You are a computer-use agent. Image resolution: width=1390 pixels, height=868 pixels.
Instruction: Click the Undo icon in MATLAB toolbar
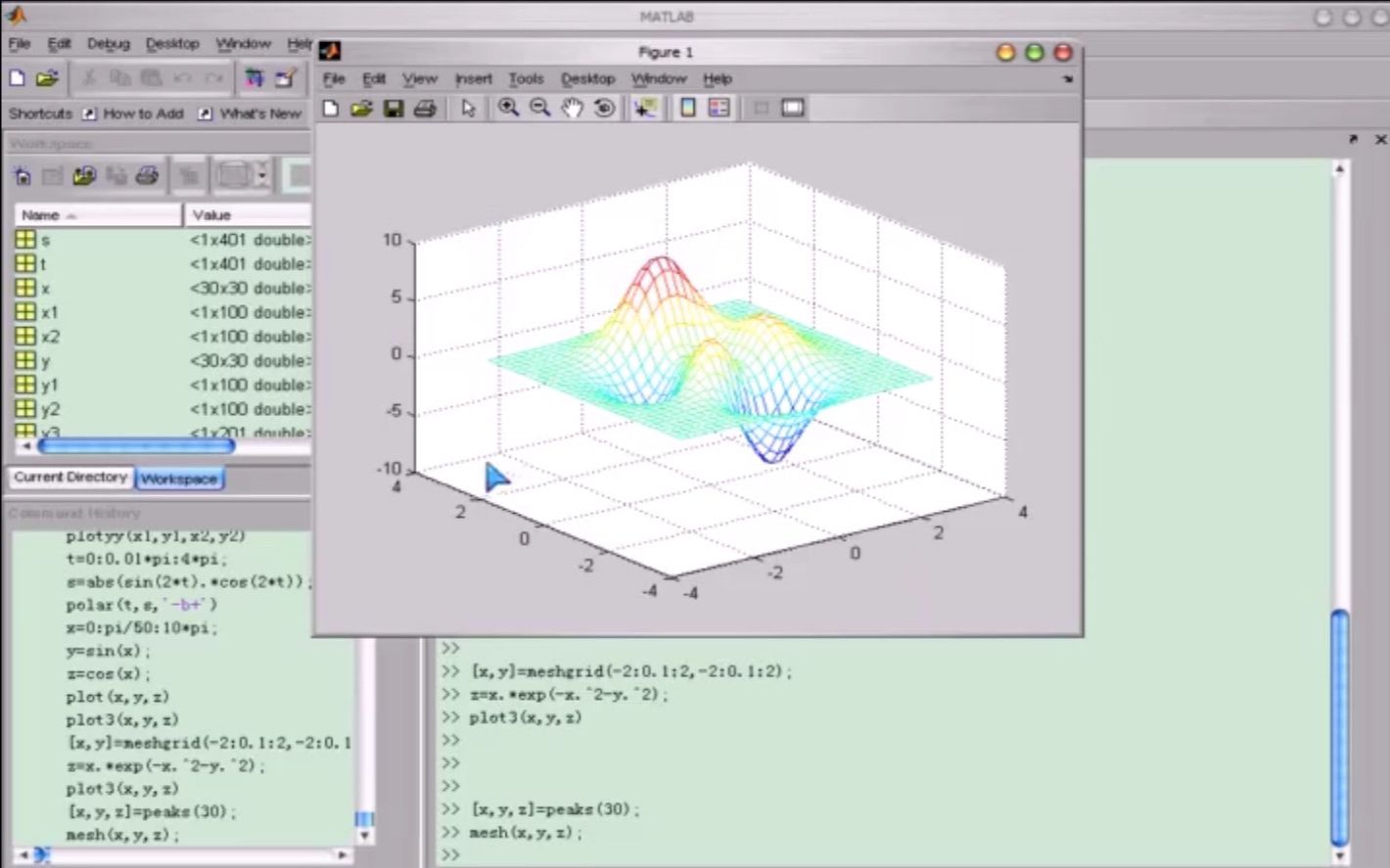(183, 78)
